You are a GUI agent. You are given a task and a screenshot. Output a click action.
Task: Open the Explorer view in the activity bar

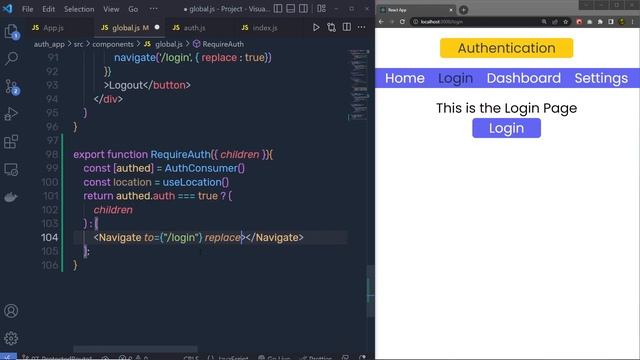[11, 31]
